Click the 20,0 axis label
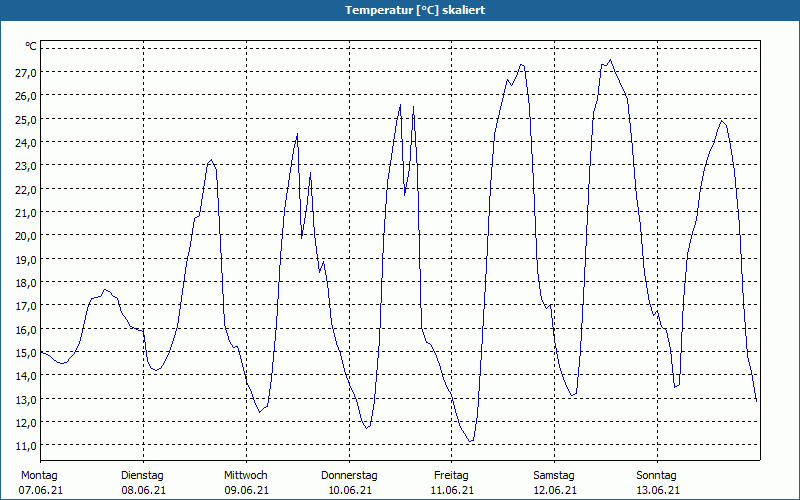Image resolution: width=800 pixels, height=500 pixels. pyautogui.click(x=26, y=236)
